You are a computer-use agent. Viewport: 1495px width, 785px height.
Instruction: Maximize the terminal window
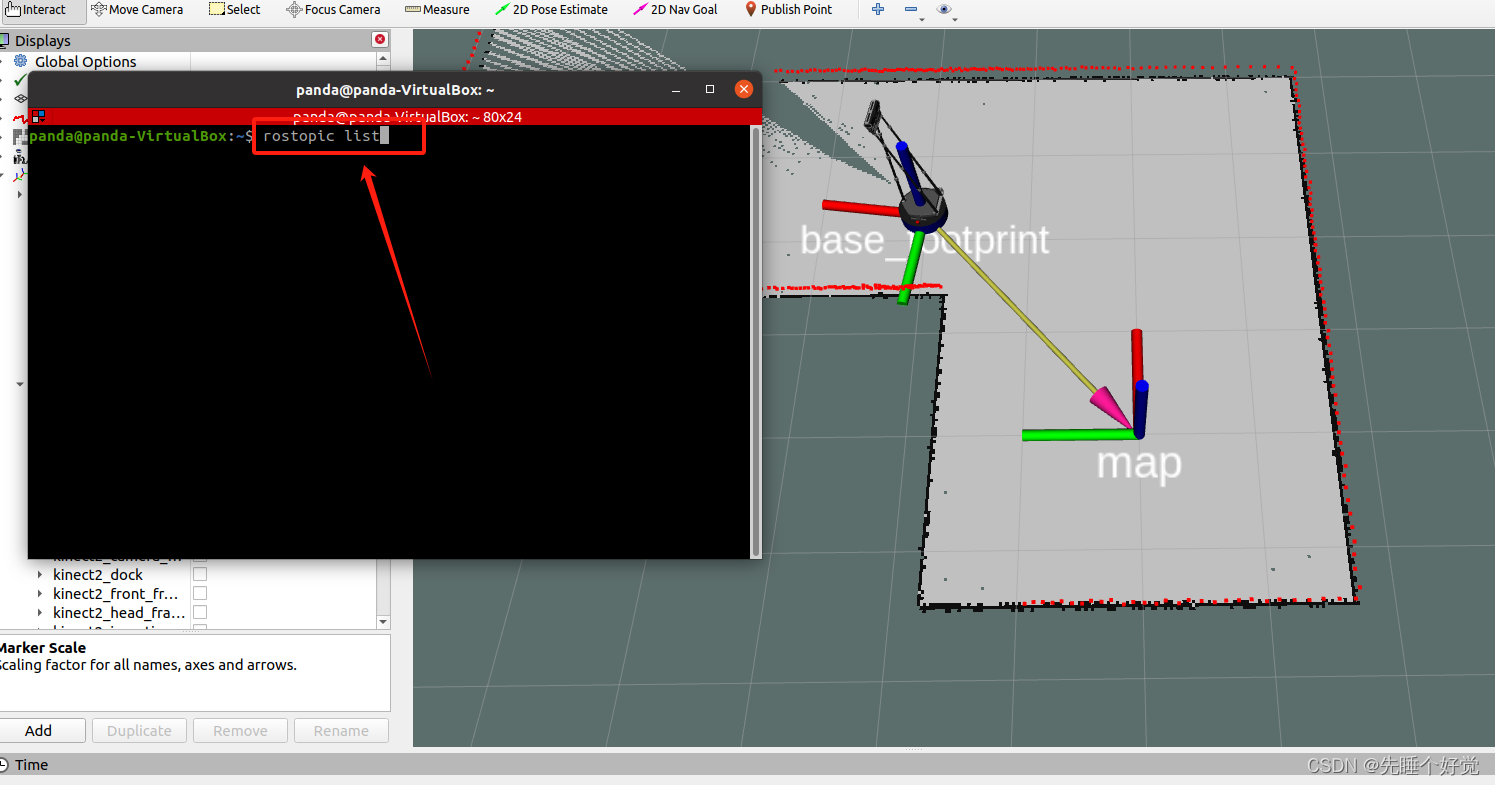click(x=710, y=89)
